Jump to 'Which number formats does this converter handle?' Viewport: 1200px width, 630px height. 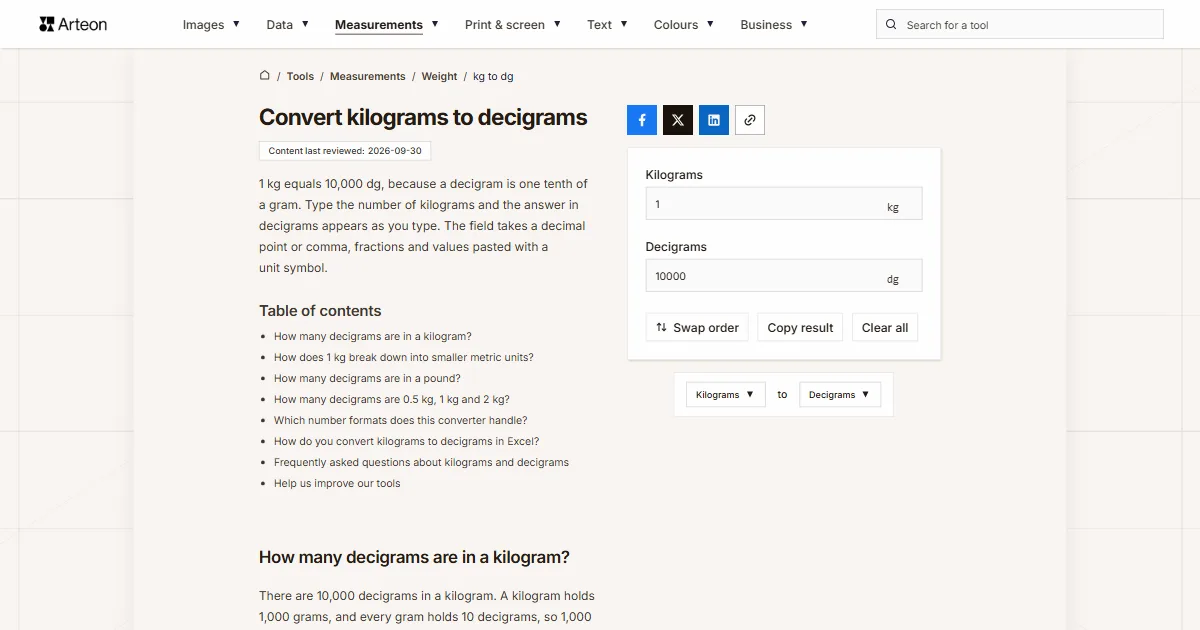click(401, 420)
